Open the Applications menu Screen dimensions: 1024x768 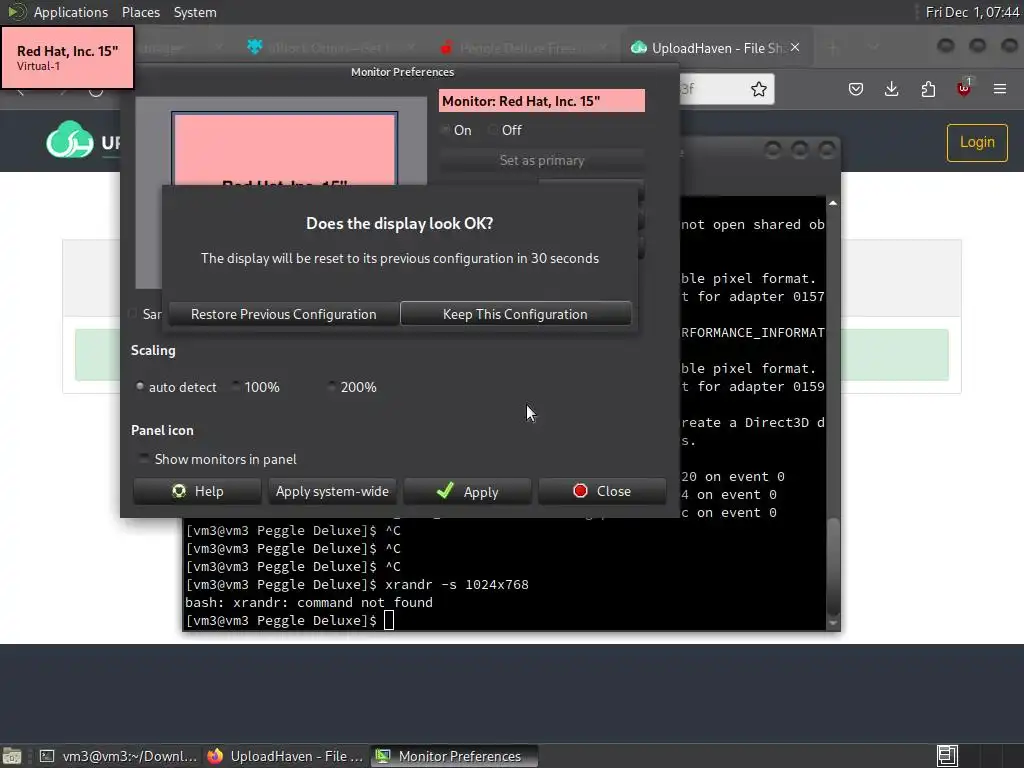pos(71,12)
